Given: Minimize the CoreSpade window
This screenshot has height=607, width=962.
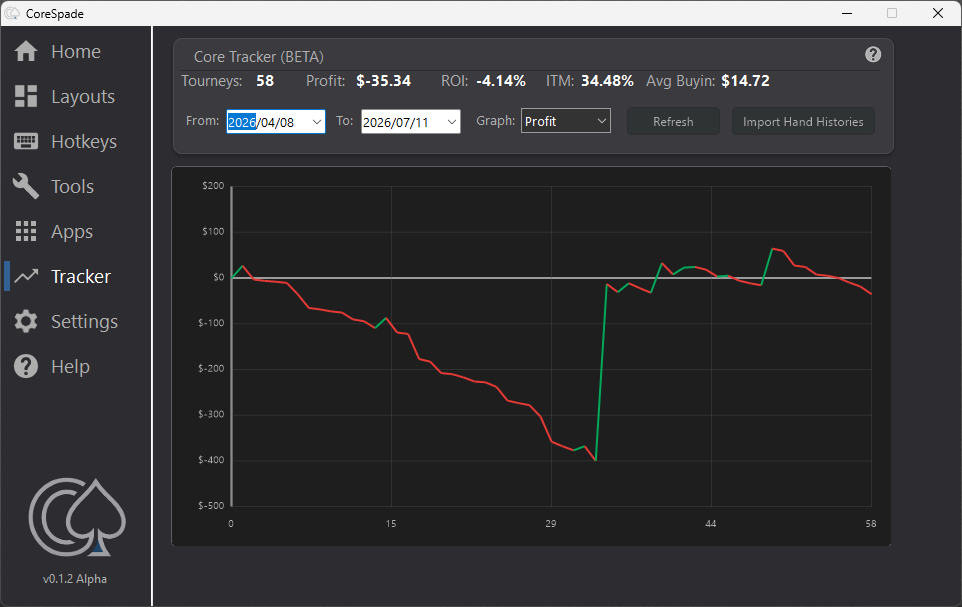Looking at the screenshot, I should click(x=847, y=13).
